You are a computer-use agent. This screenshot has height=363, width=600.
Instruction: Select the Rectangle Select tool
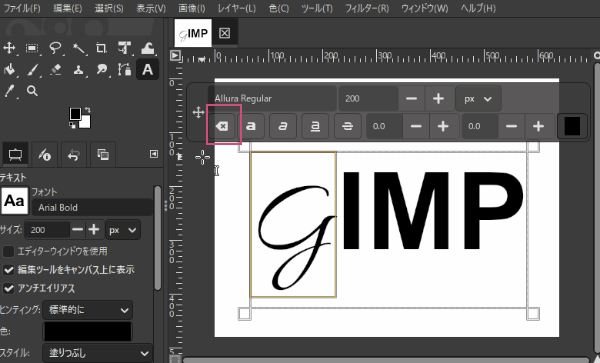[32, 48]
